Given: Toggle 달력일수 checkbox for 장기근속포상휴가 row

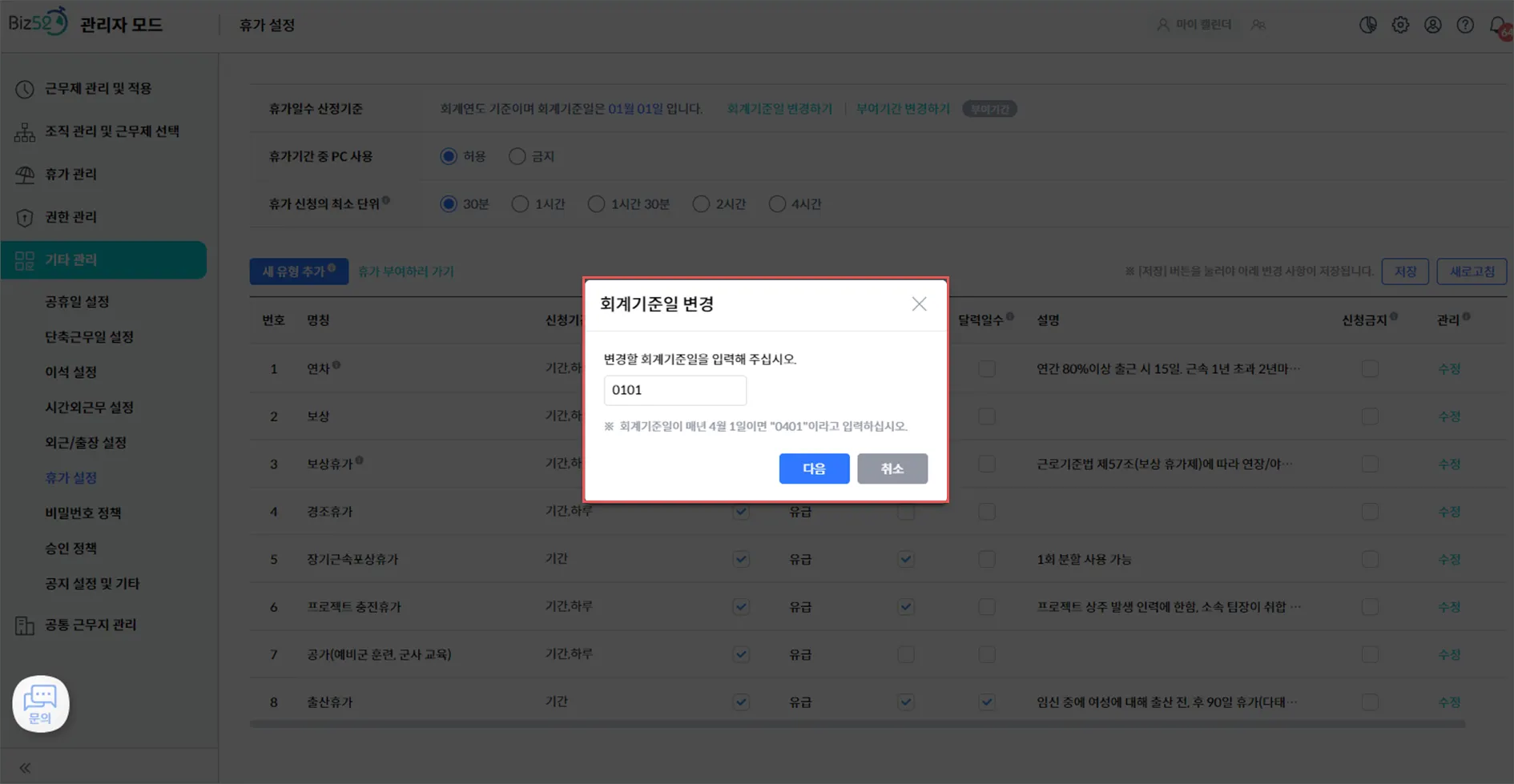Looking at the screenshot, I should (987, 559).
